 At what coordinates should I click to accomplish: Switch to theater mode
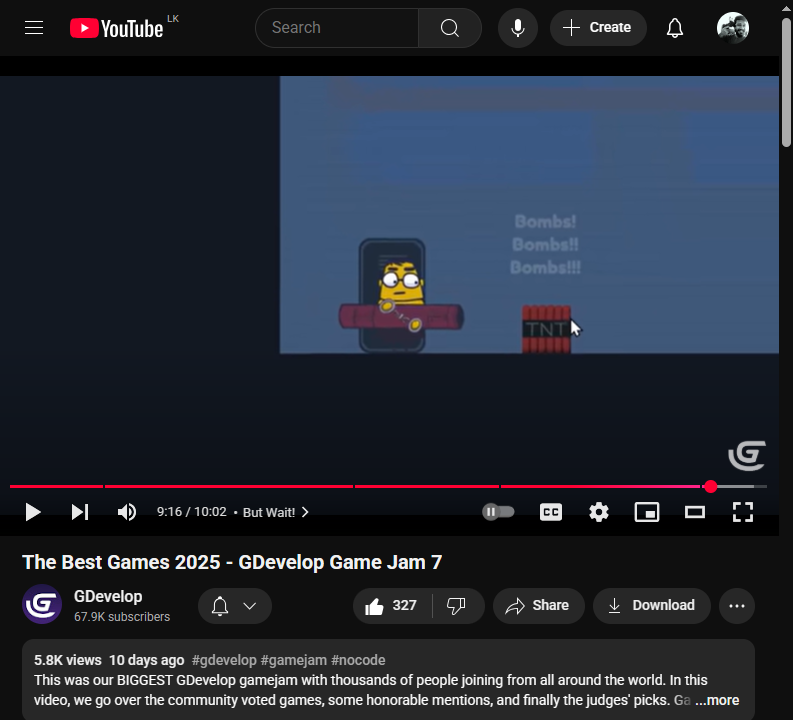(695, 512)
